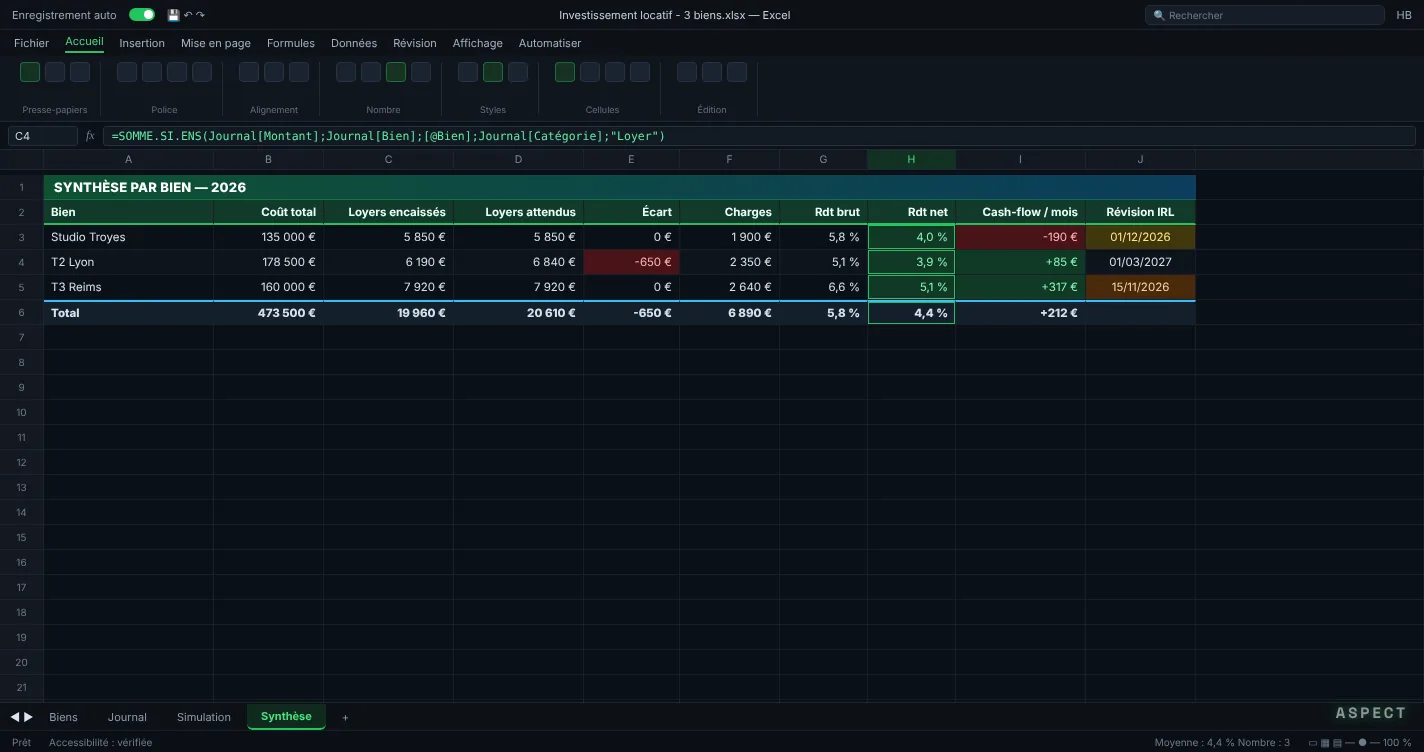Switch to the Automatiser tab
The image size is (1424, 752).
point(550,43)
